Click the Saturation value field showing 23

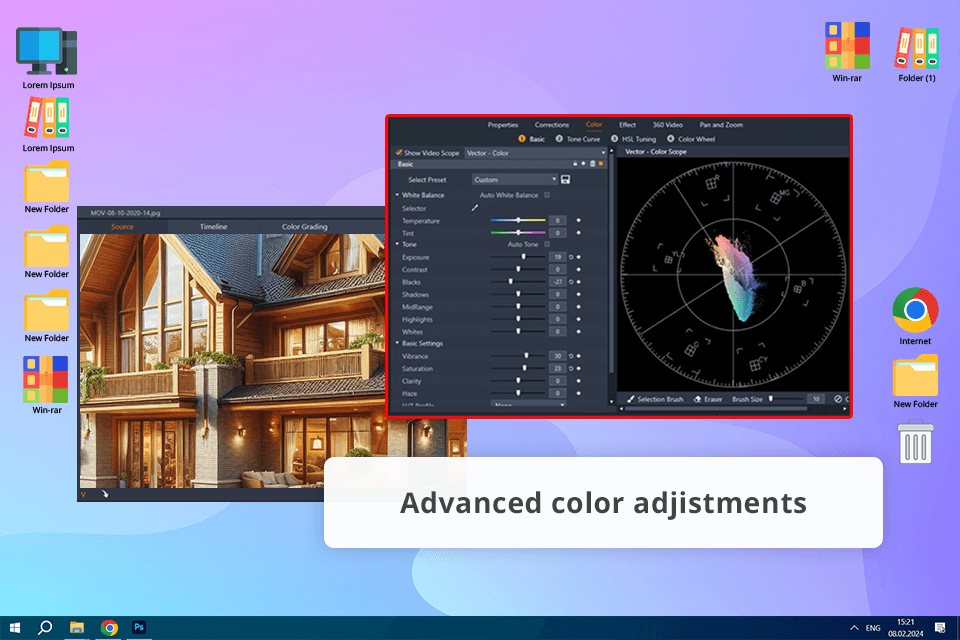coord(557,369)
